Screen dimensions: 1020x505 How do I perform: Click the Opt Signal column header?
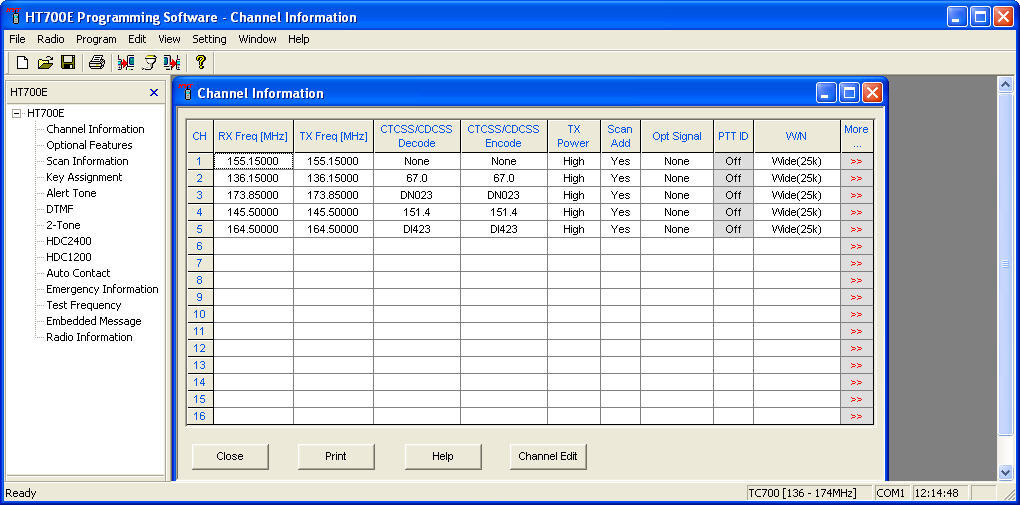click(x=677, y=136)
